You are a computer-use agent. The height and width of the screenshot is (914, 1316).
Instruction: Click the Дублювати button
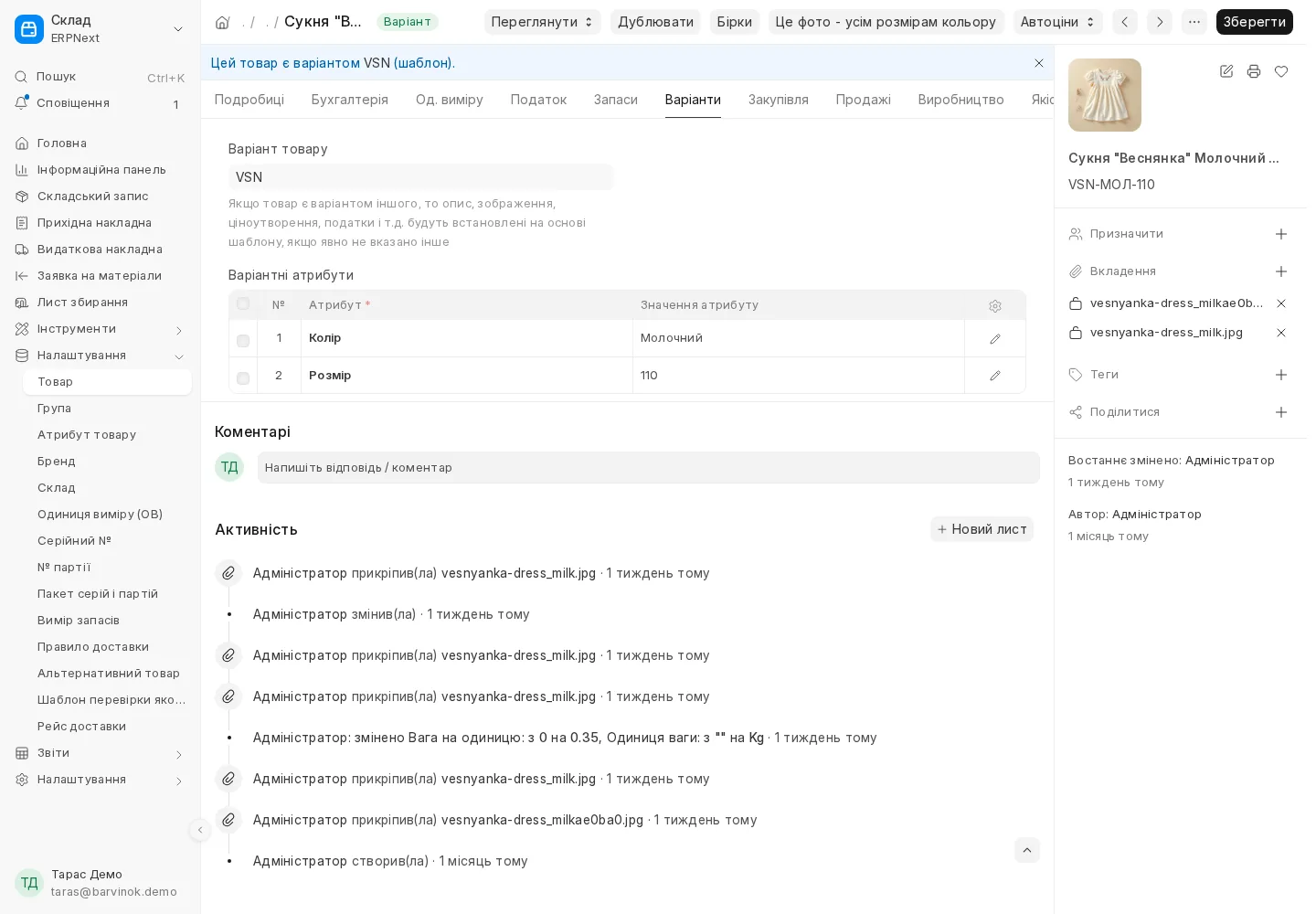(x=655, y=22)
